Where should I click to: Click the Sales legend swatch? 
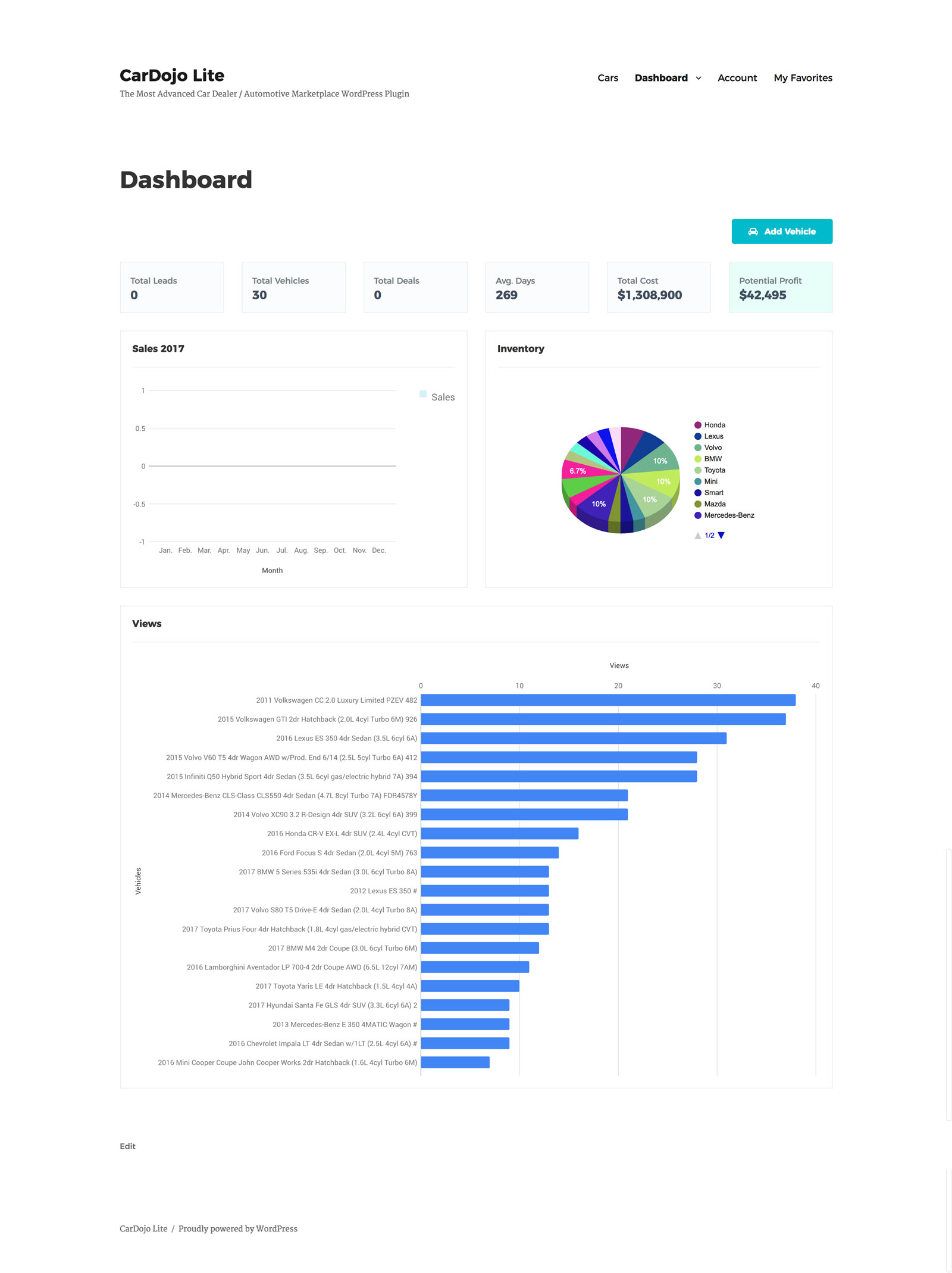pyautogui.click(x=423, y=394)
